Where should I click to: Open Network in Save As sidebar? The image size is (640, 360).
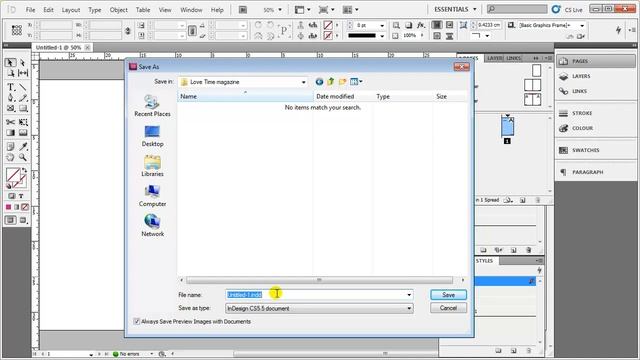tap(152, 226)
